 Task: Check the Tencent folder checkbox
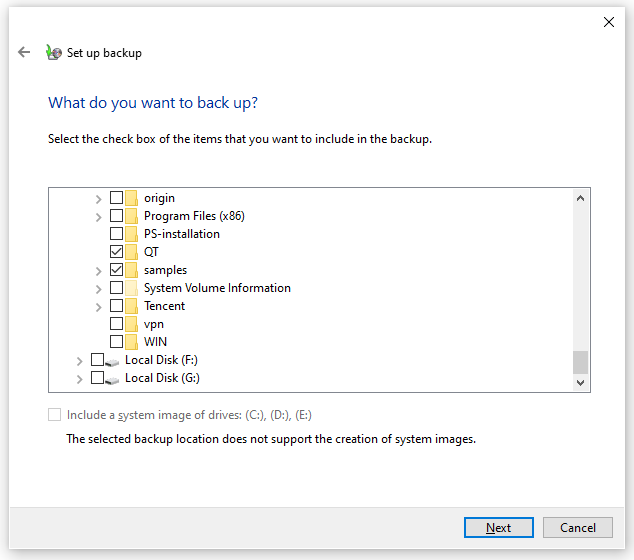point(116,306)
